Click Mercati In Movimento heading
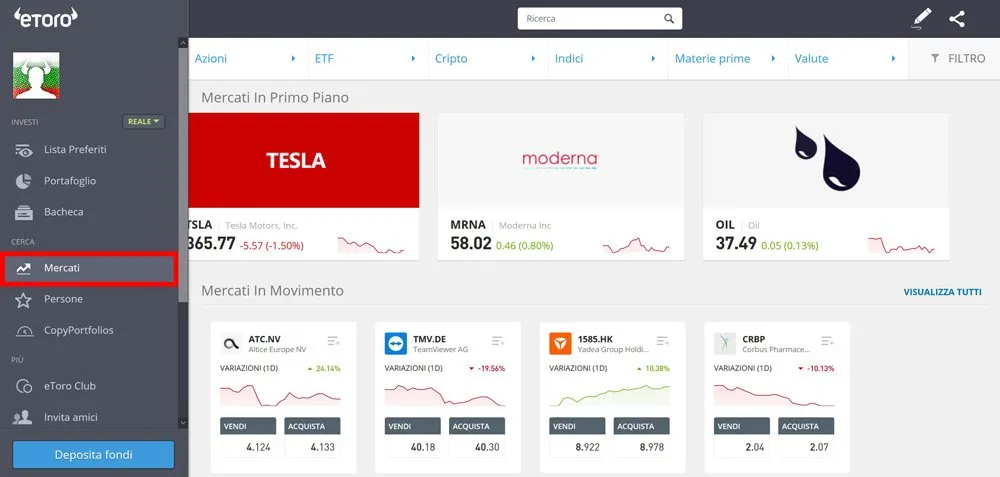Viewport: 1000px width, 477px height. point(272,291)
